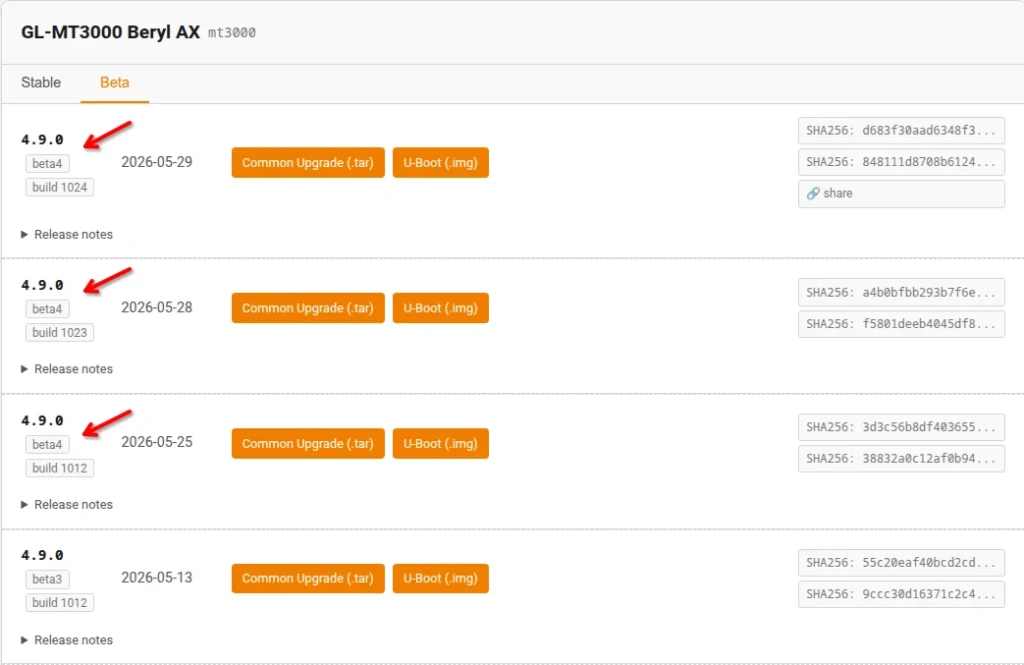Expand Release notes for 2026-05-25 release
The height and width of the screenshot is (665, 1024).
tap(67, 504)
